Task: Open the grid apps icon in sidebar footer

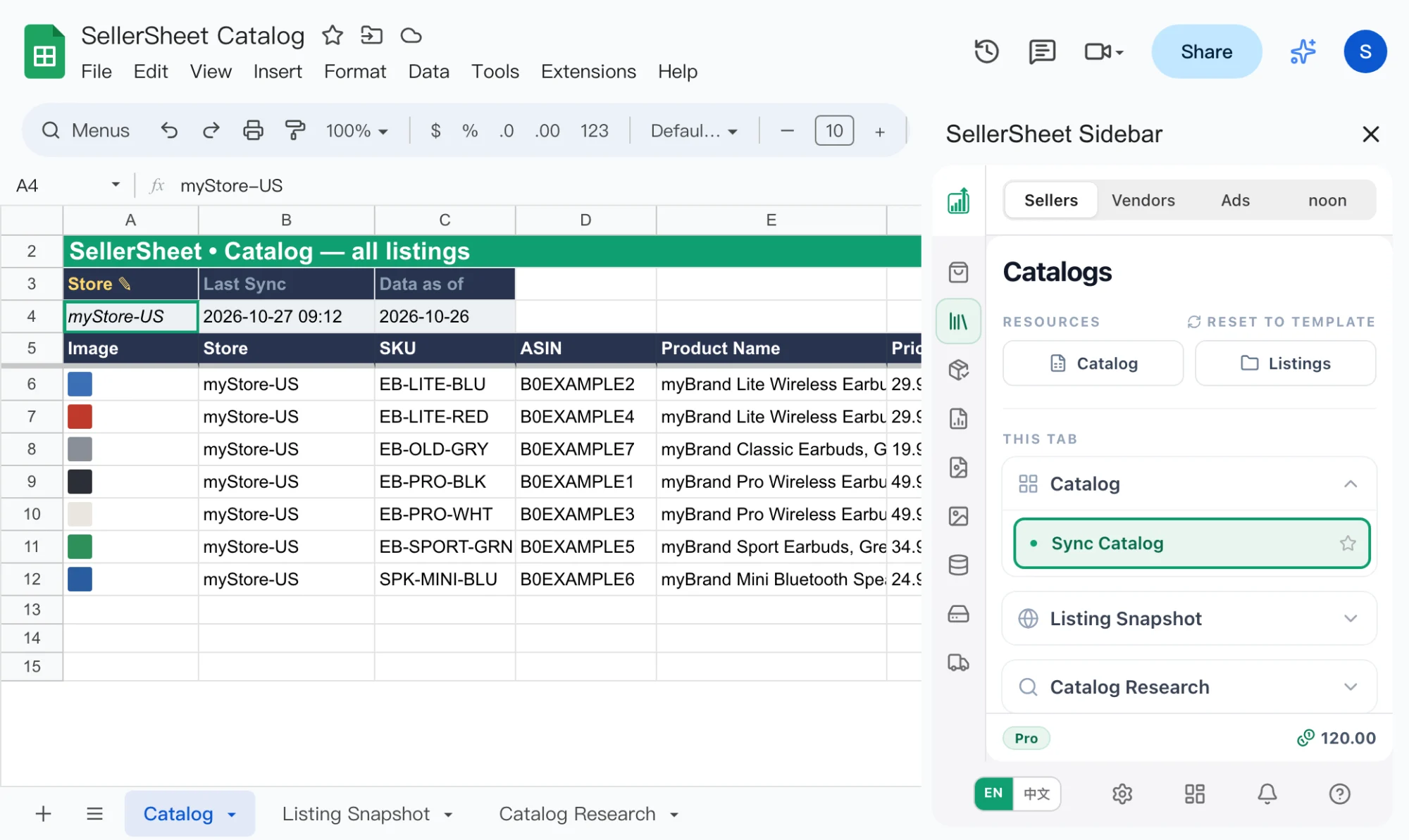Action: 1195,794
